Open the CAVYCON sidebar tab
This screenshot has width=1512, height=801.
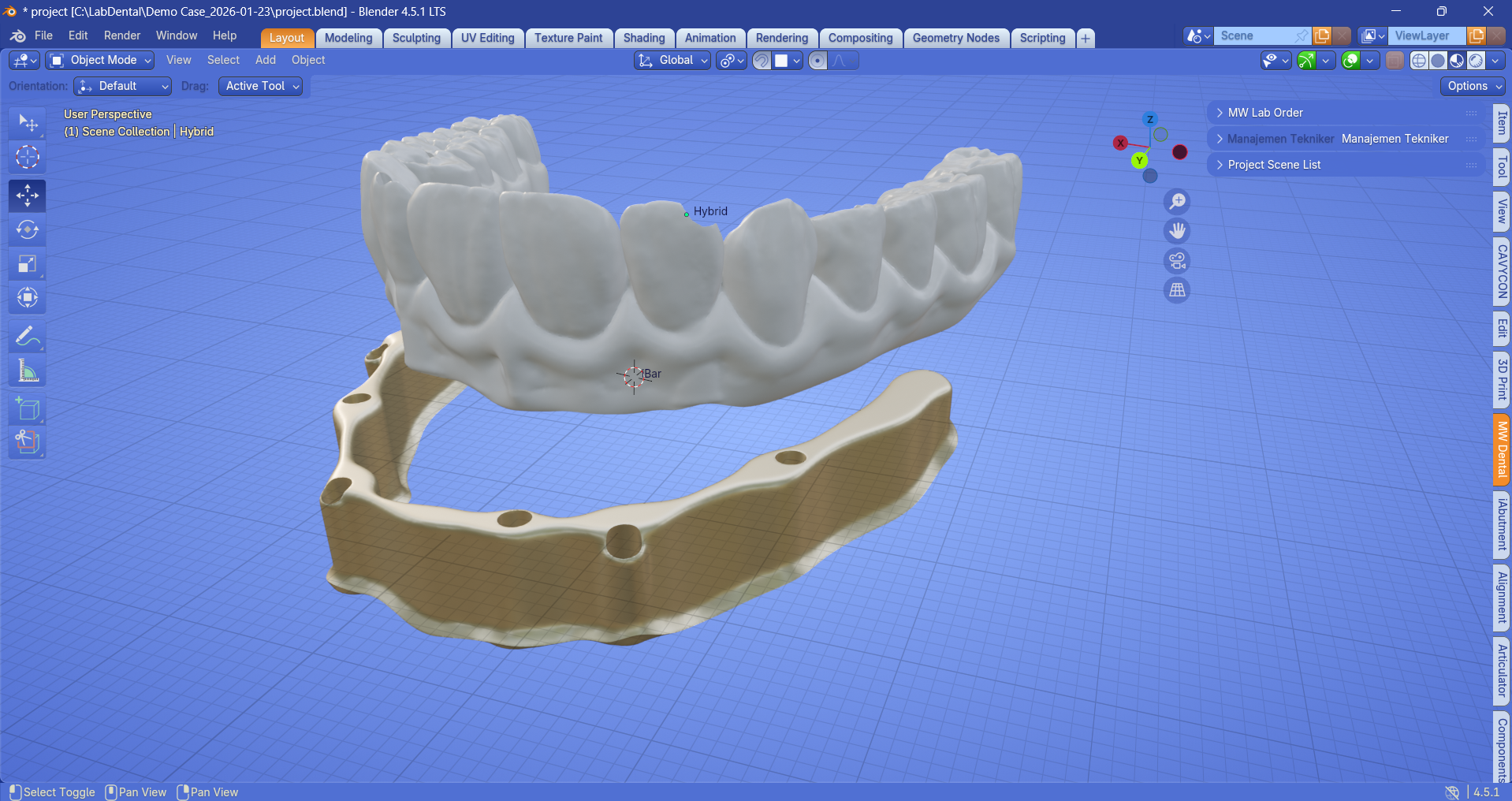[x=1502, y=272]
